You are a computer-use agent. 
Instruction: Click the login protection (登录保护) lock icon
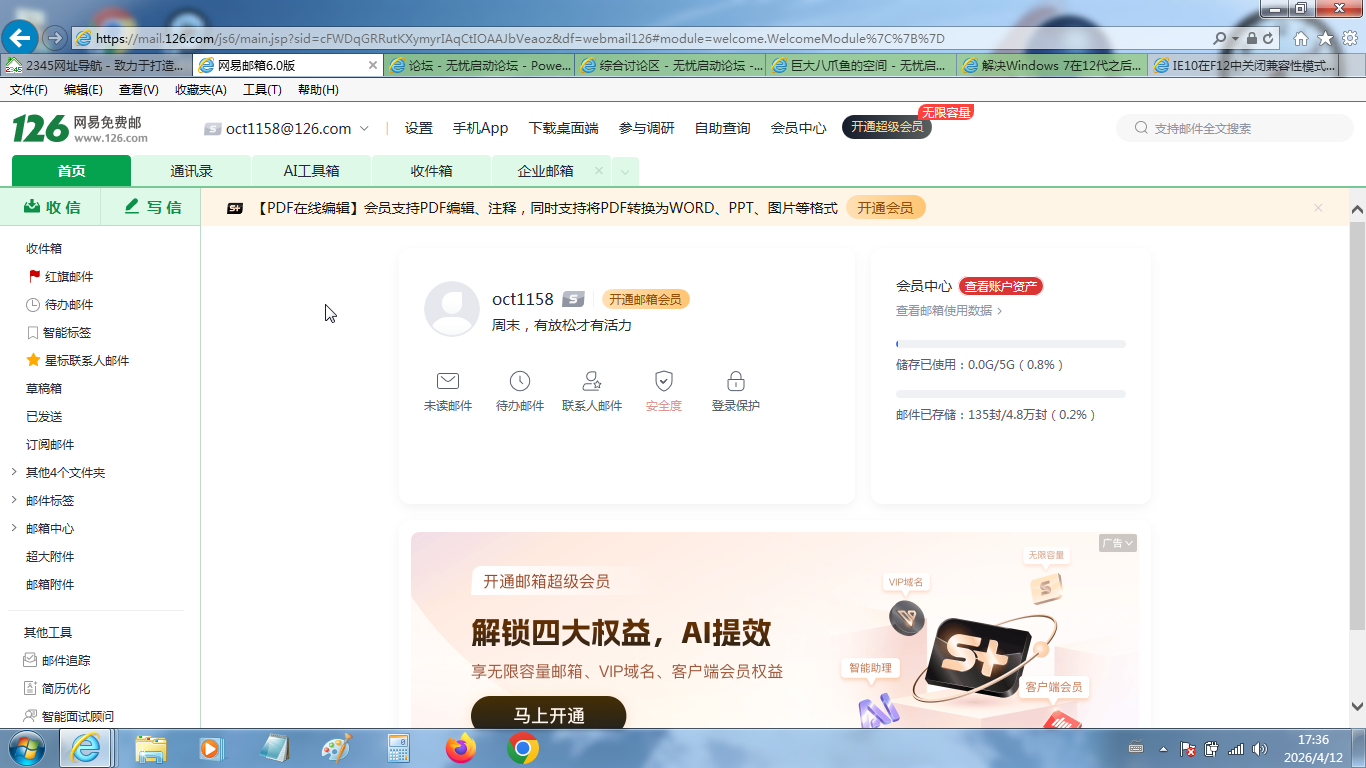click(x=735, y=381)
